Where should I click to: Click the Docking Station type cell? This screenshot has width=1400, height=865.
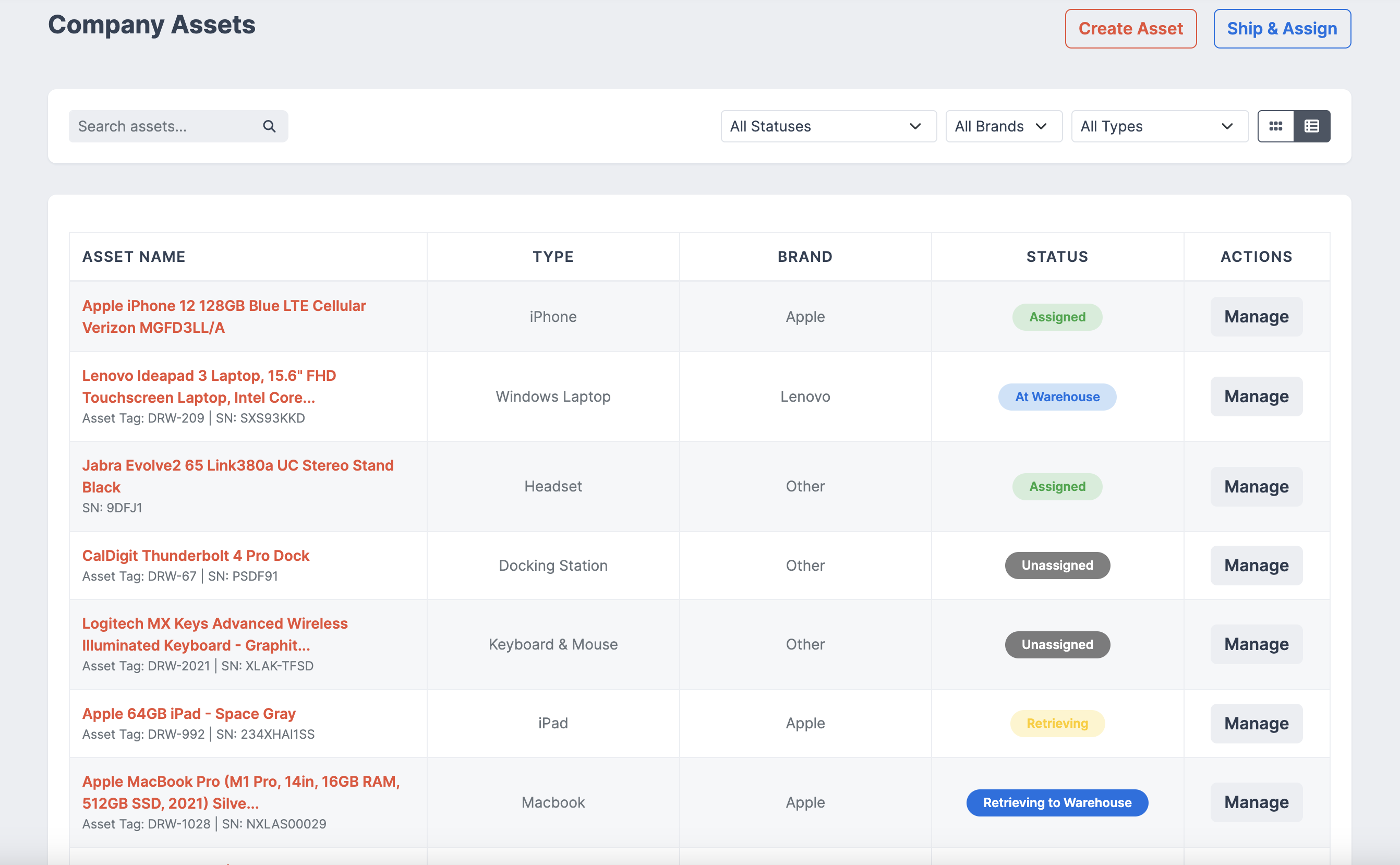coord(553,565)
